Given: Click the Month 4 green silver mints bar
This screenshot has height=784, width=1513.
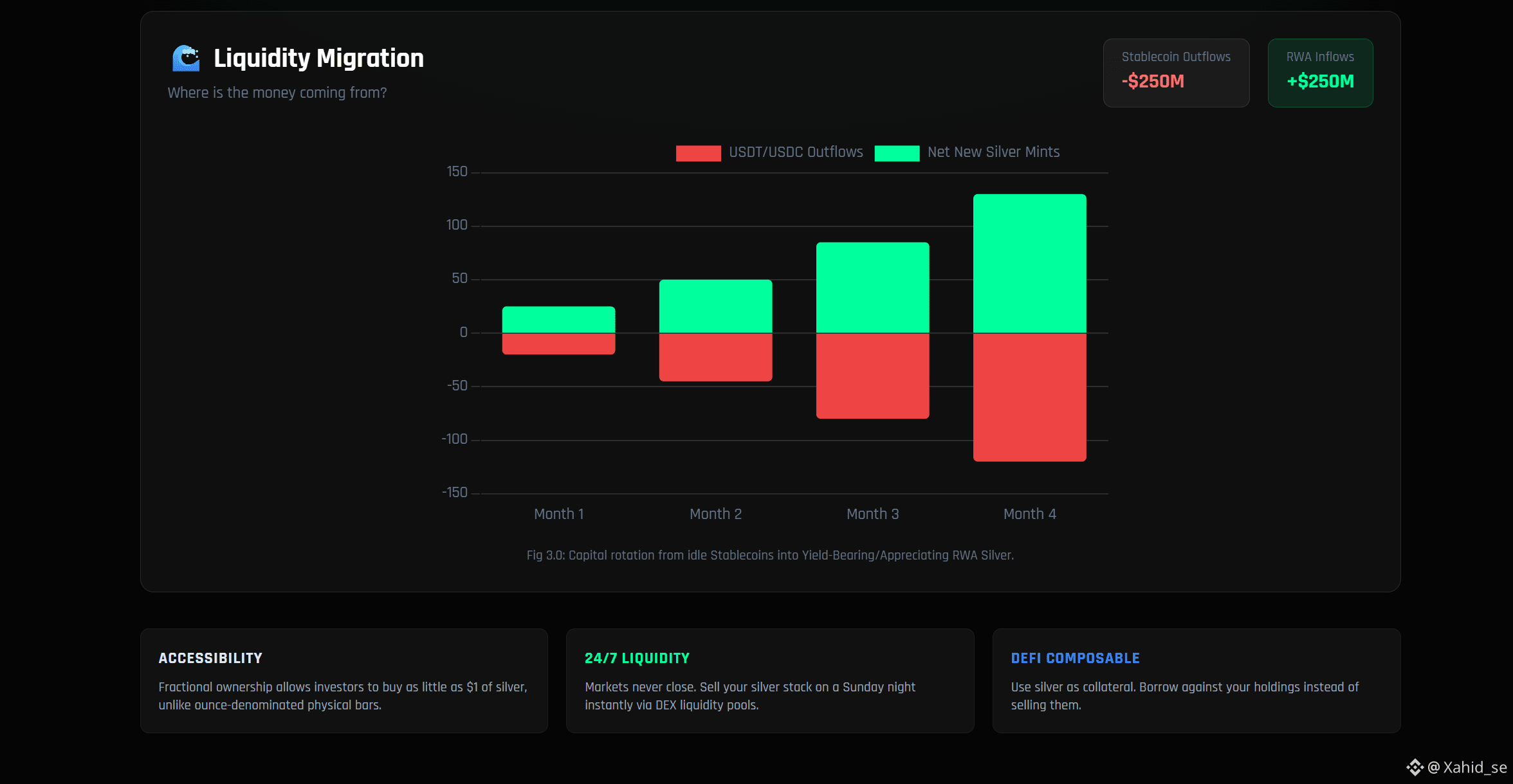Looking at the screenshot, I should click(x=1029, y=263).
